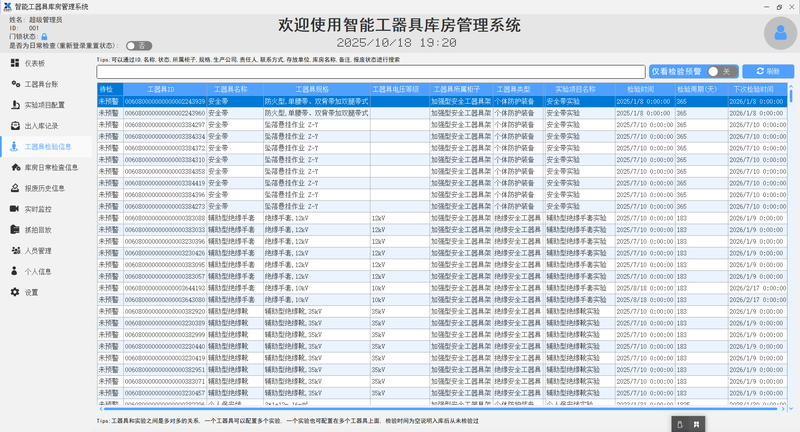Image resolution: width=800 pixels, height=432 pixels.
Task: Click the left icon in the dark bottom toolbar
Action: click(x=680, y=424)
